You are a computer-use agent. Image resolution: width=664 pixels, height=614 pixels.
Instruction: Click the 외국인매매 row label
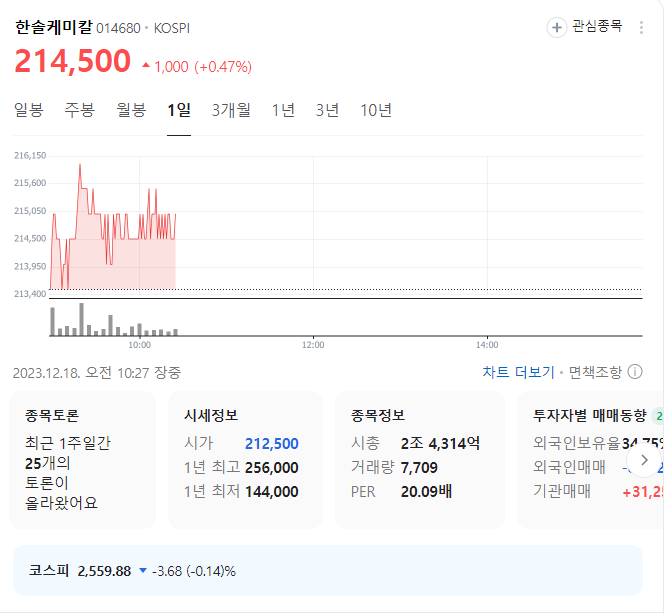tap(569, 467)
